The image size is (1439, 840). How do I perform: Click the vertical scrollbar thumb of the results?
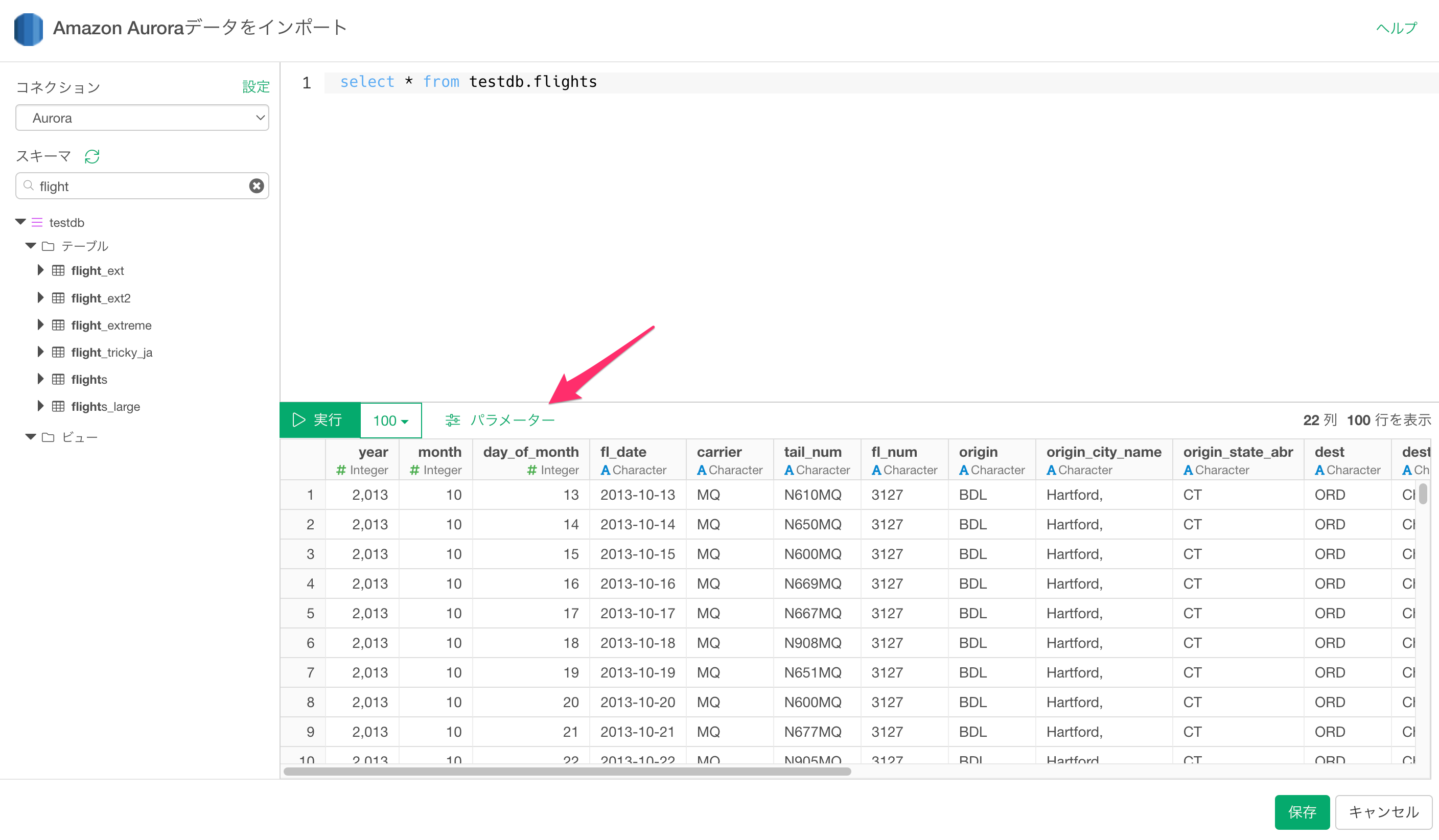coord(1423,494)
